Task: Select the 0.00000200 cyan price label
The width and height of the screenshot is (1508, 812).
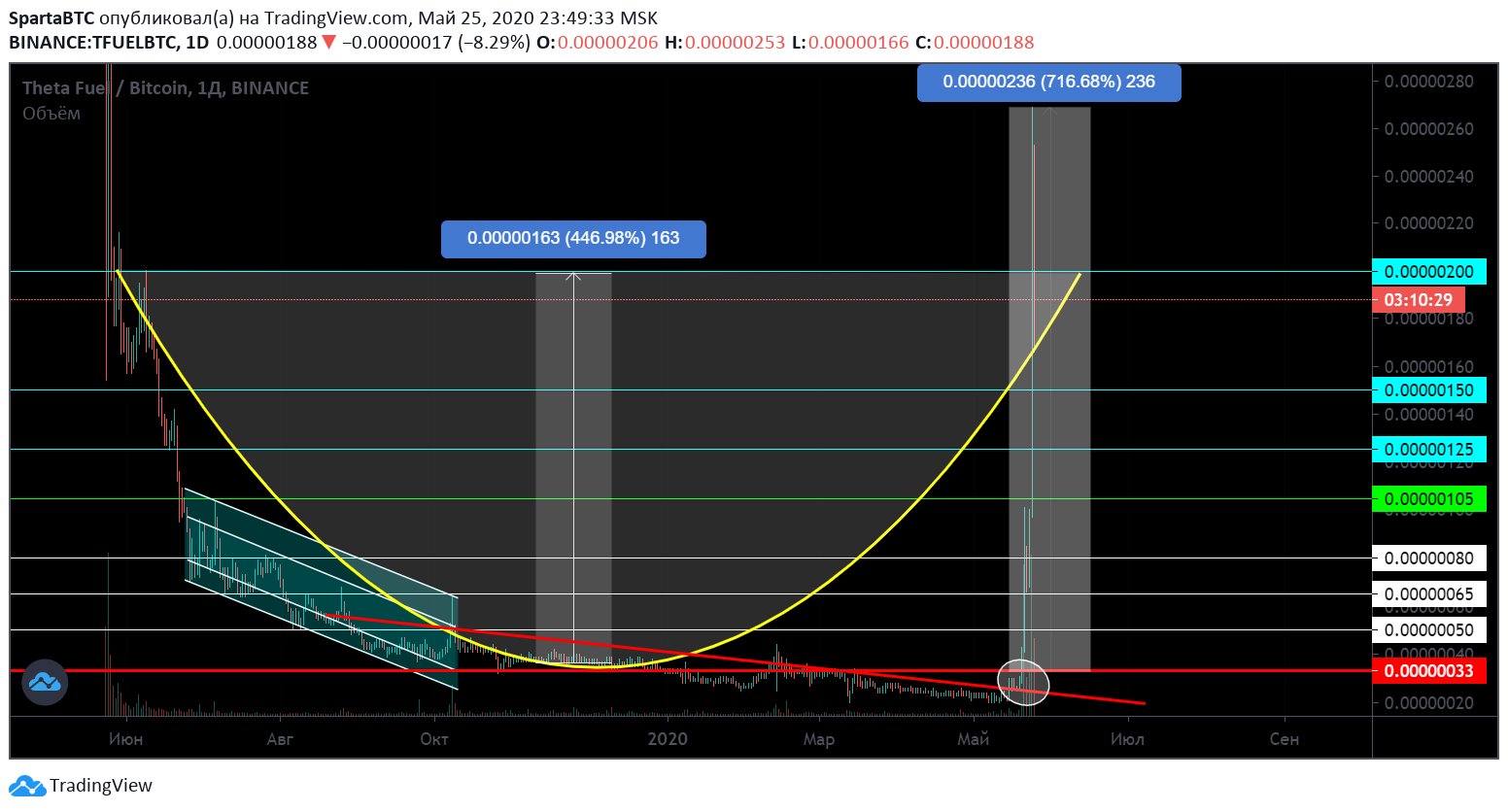Action: (1429, 272)
